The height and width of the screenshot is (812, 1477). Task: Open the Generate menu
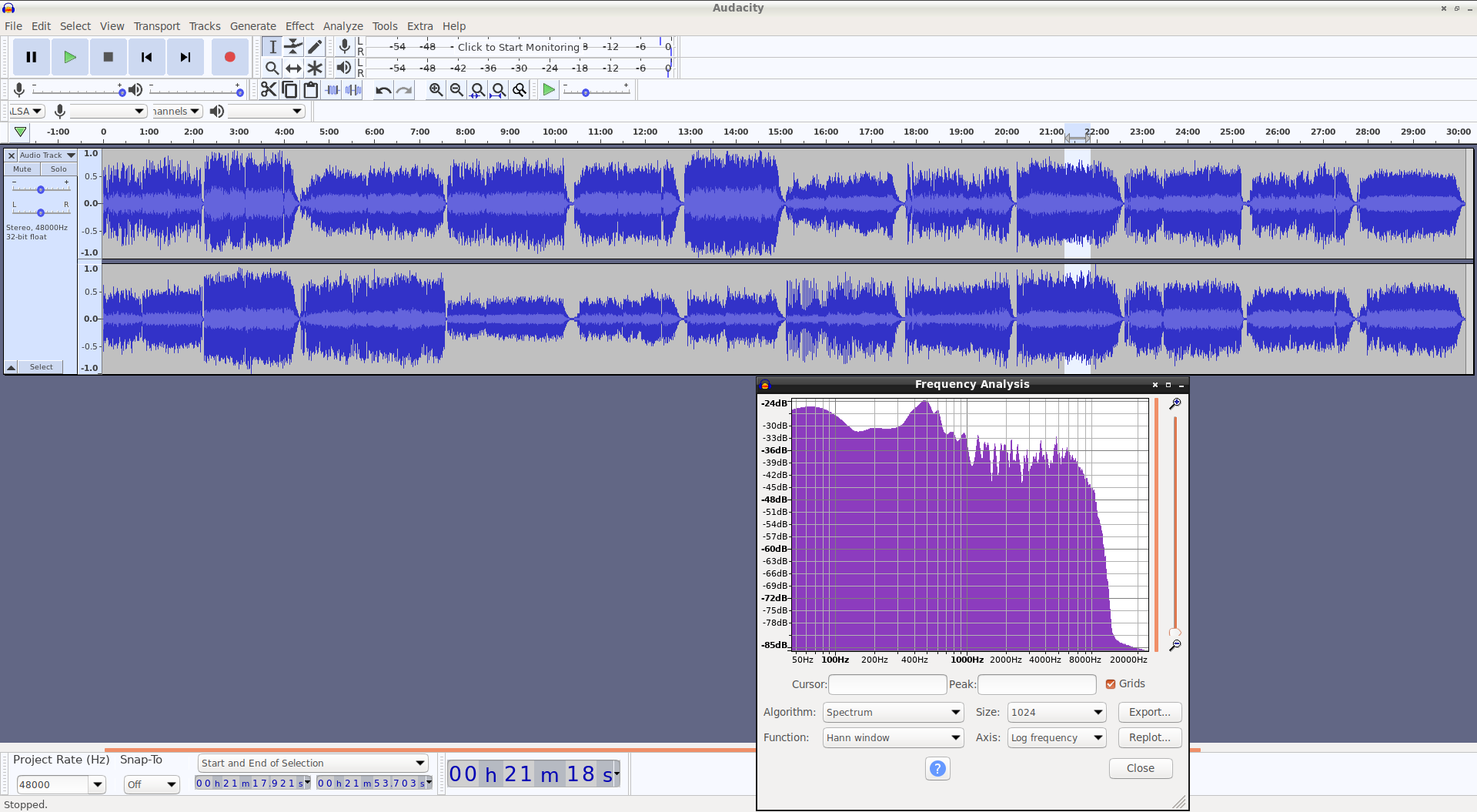252,26
